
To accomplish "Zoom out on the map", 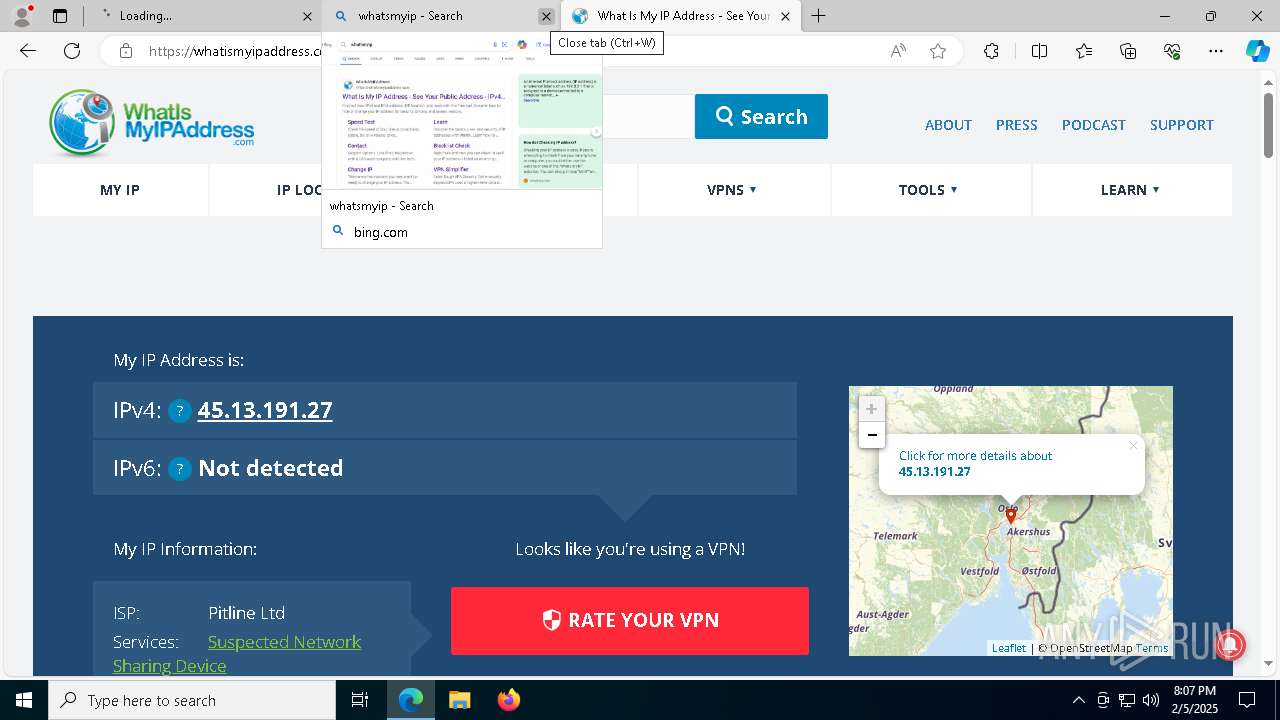I will tap(872, 435).
